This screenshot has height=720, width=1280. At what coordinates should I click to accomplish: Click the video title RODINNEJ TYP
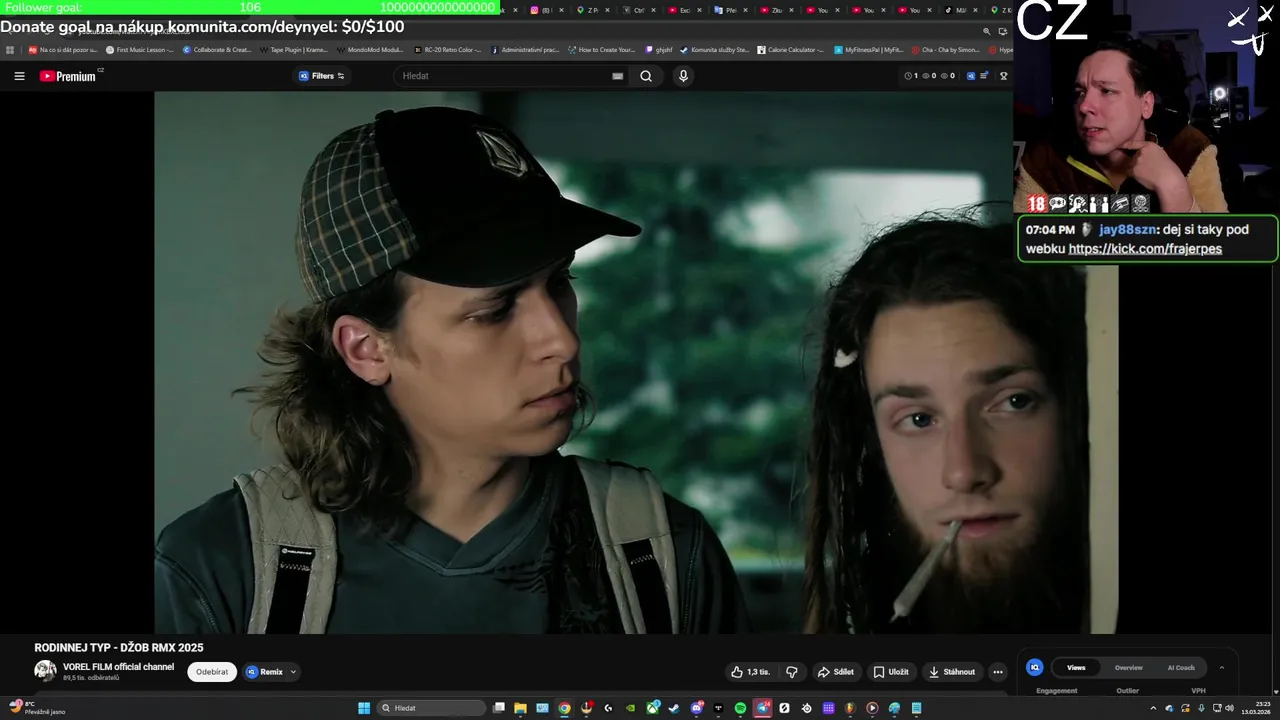[x=118, y=648]
